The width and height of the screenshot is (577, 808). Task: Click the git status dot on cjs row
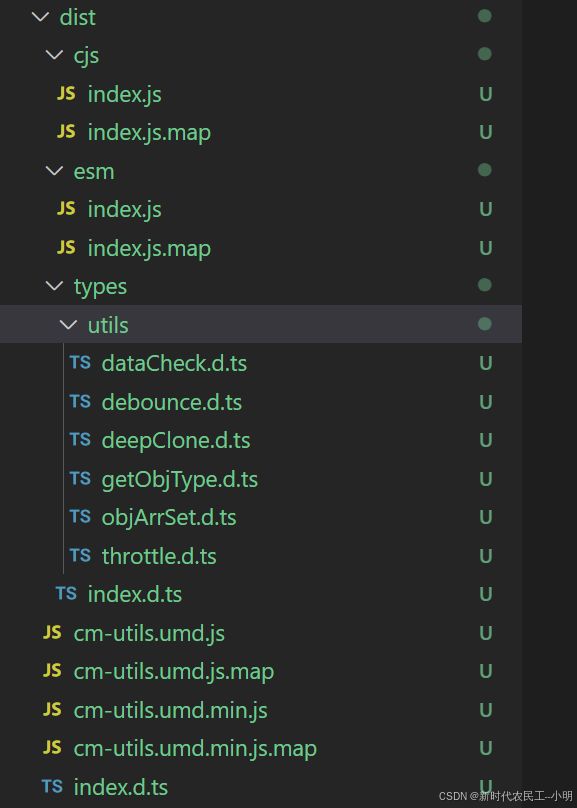484,54
